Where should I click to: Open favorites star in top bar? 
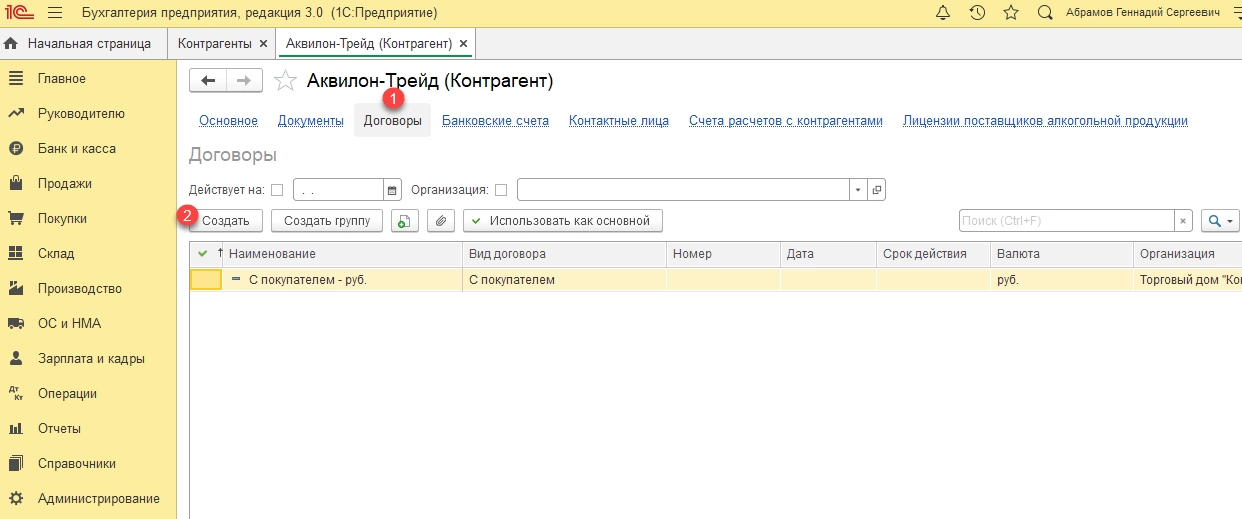point(1011,13)
